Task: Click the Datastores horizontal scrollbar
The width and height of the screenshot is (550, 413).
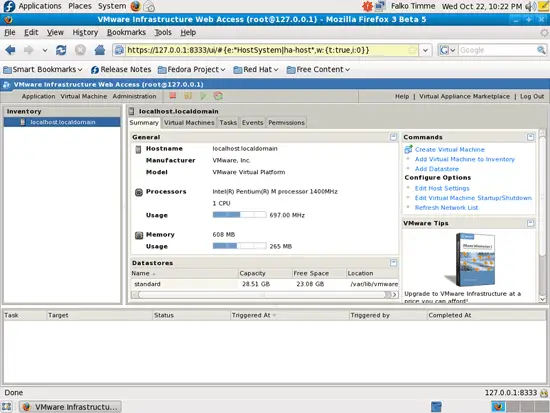Action: coord(265,295)
